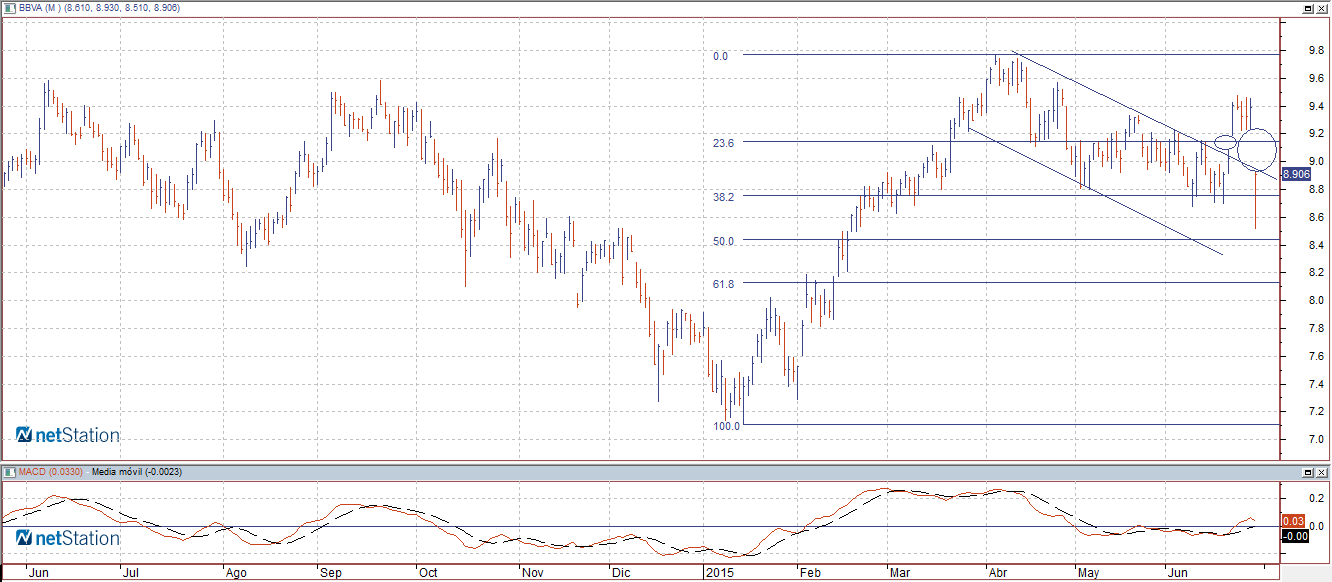This screenshot has height=582, width=1332.
Task: Click the netStation logo in the price chart
Action: 68,435
